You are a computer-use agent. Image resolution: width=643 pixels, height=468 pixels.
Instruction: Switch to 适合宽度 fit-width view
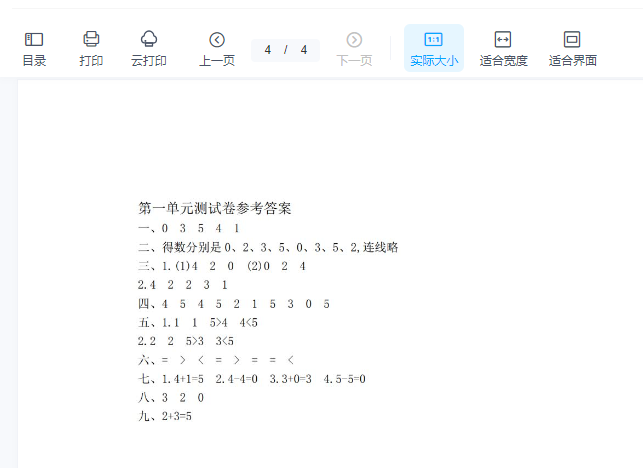(503, 48)
